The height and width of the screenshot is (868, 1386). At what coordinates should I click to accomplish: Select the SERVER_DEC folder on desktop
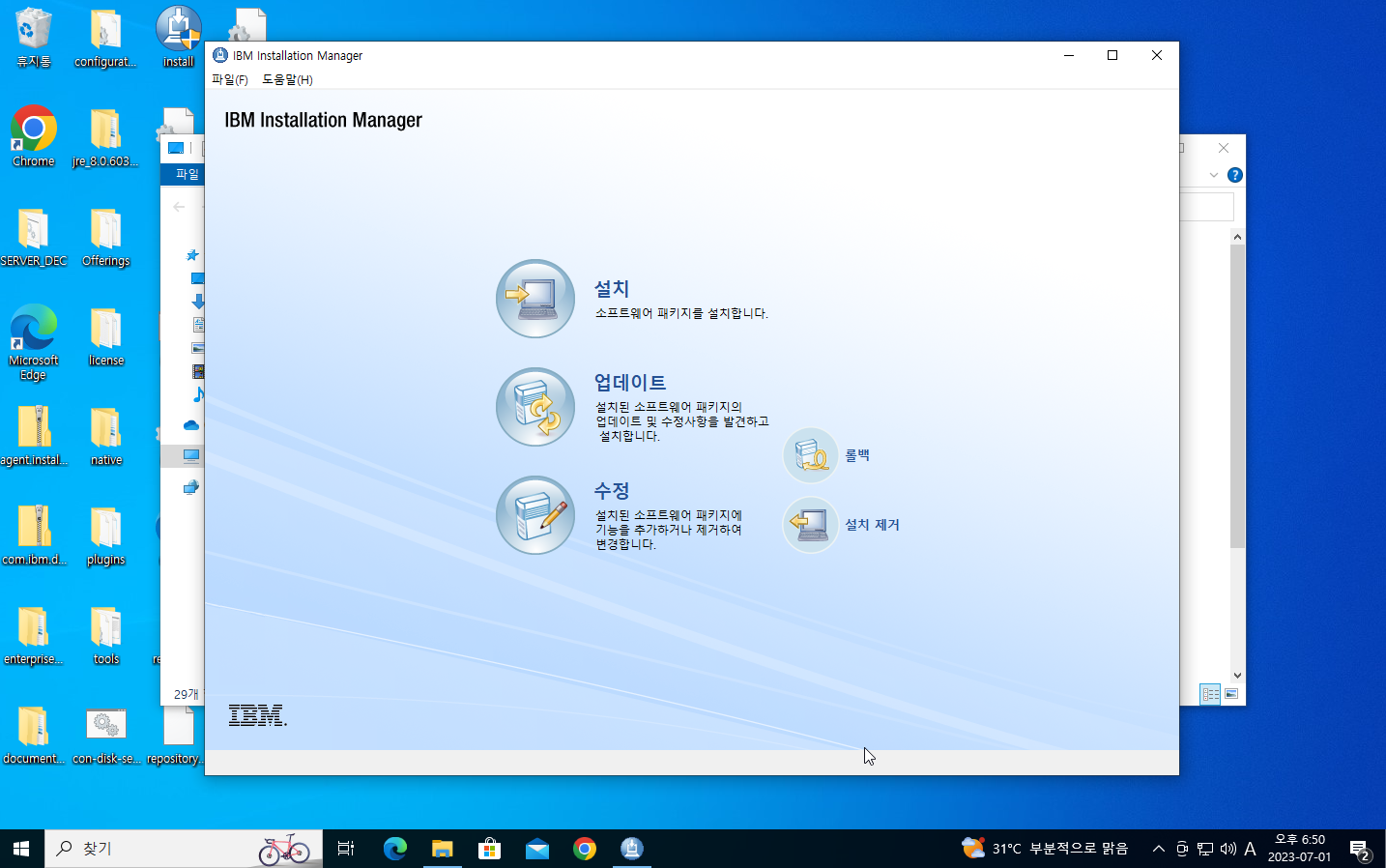34,238
